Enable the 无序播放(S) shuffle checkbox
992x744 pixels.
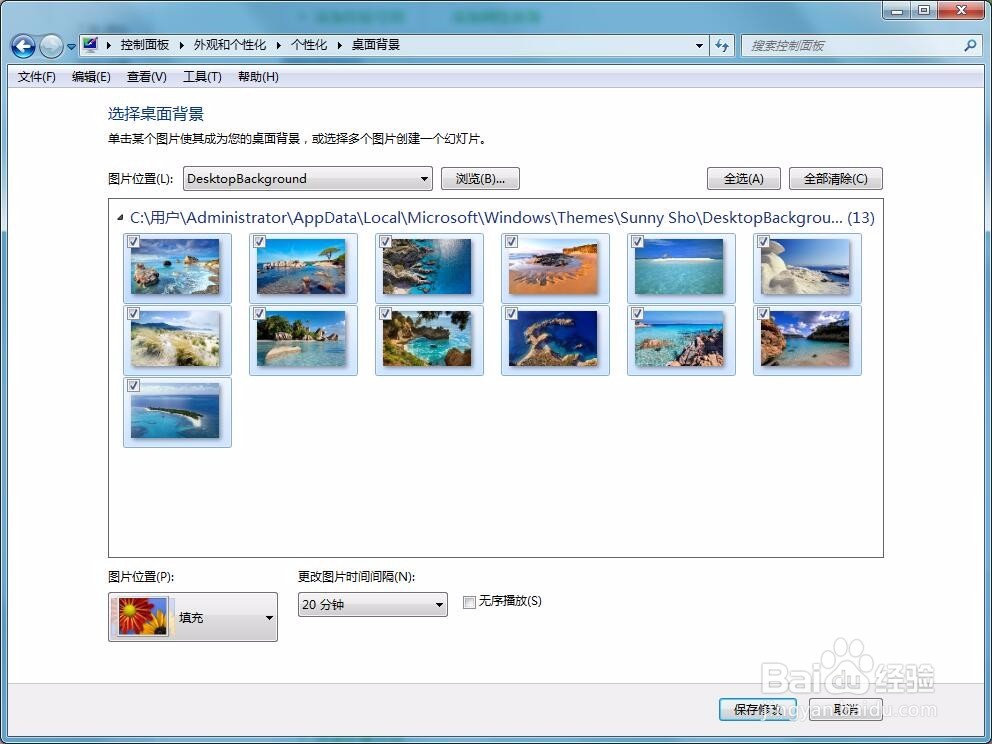click(x=469, y=602)
